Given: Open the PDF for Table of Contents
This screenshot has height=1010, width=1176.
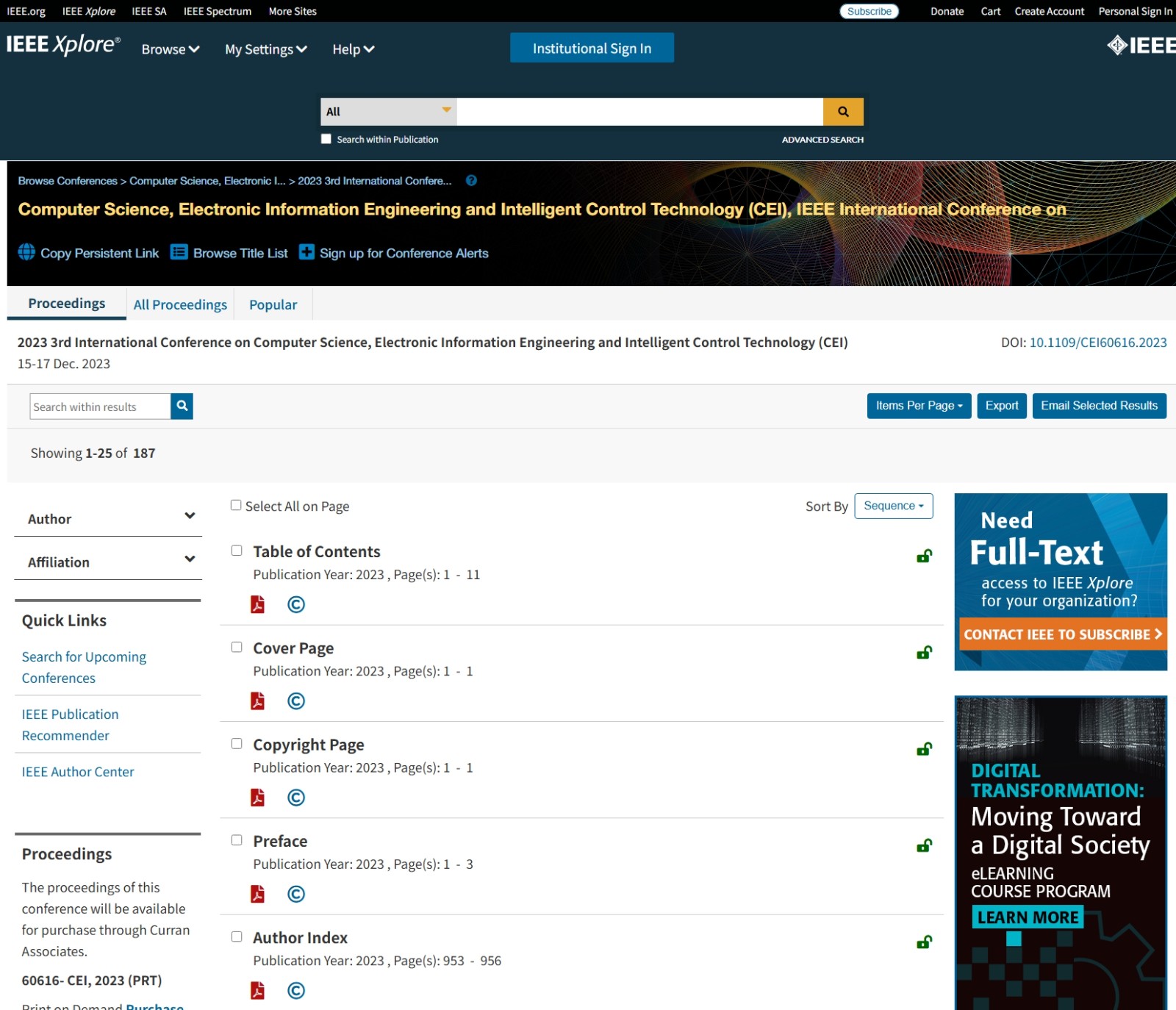Looking at the screenshot, I should point(257,604).
